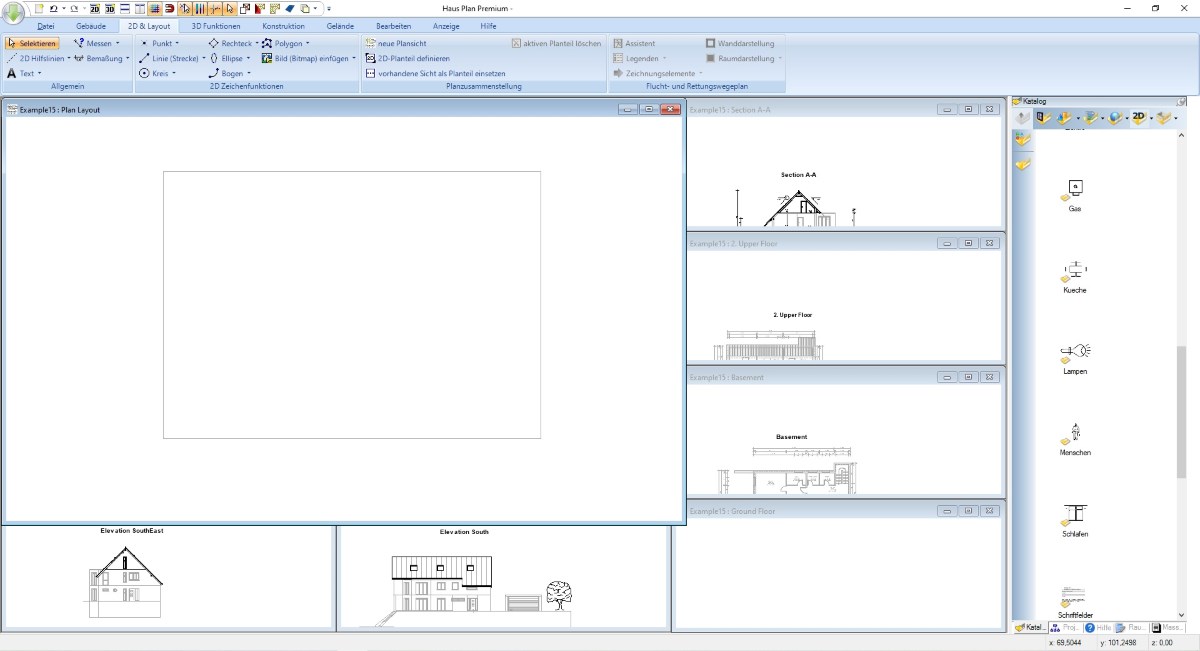Switch to Projekt panel tab

(1063, 628)
